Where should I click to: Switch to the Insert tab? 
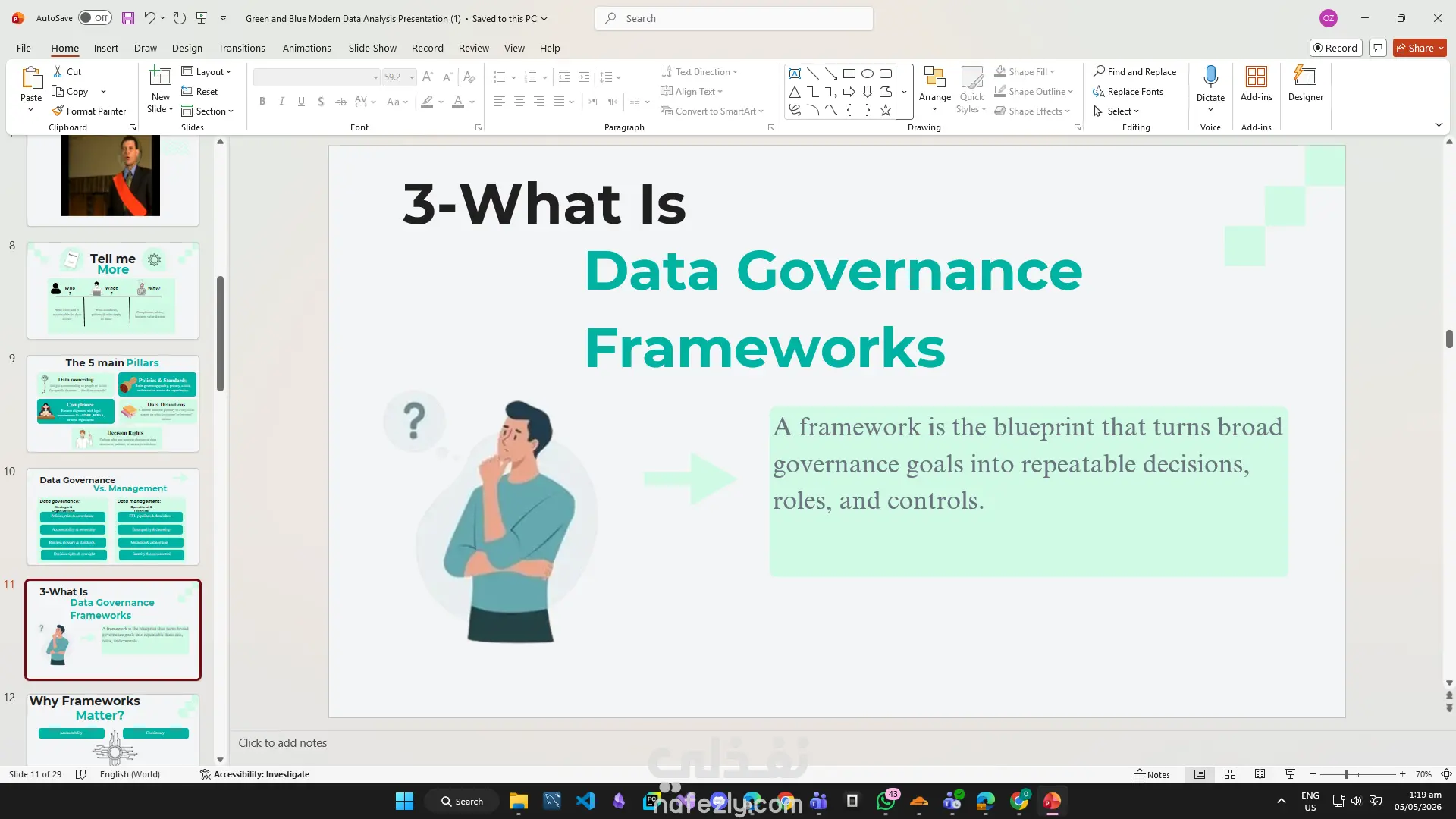(x=106, y=48)
